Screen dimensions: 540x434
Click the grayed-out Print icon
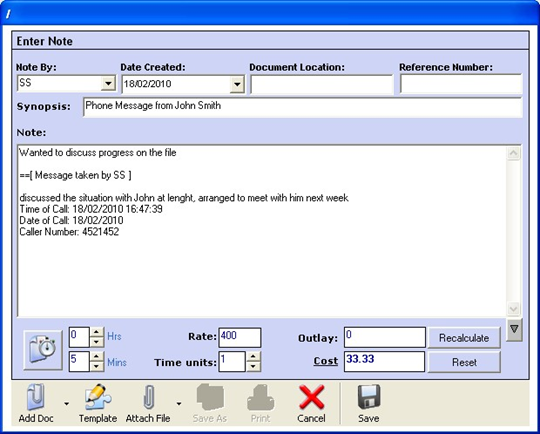point(261,397)
